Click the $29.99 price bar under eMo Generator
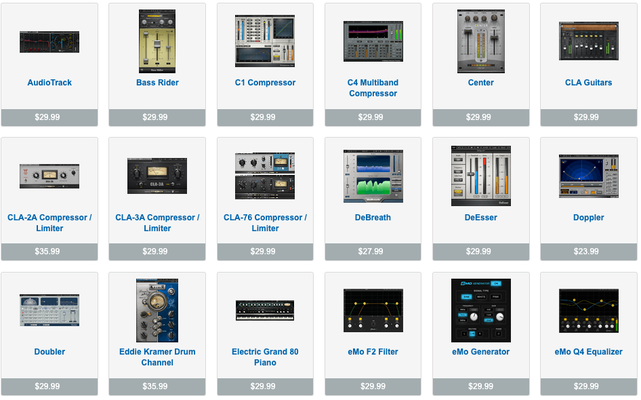The image size is (641, 400). click(x=481, y=387)
